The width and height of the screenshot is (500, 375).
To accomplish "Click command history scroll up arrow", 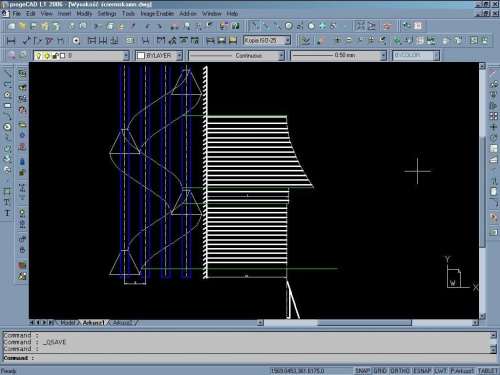I will point(494,335).
